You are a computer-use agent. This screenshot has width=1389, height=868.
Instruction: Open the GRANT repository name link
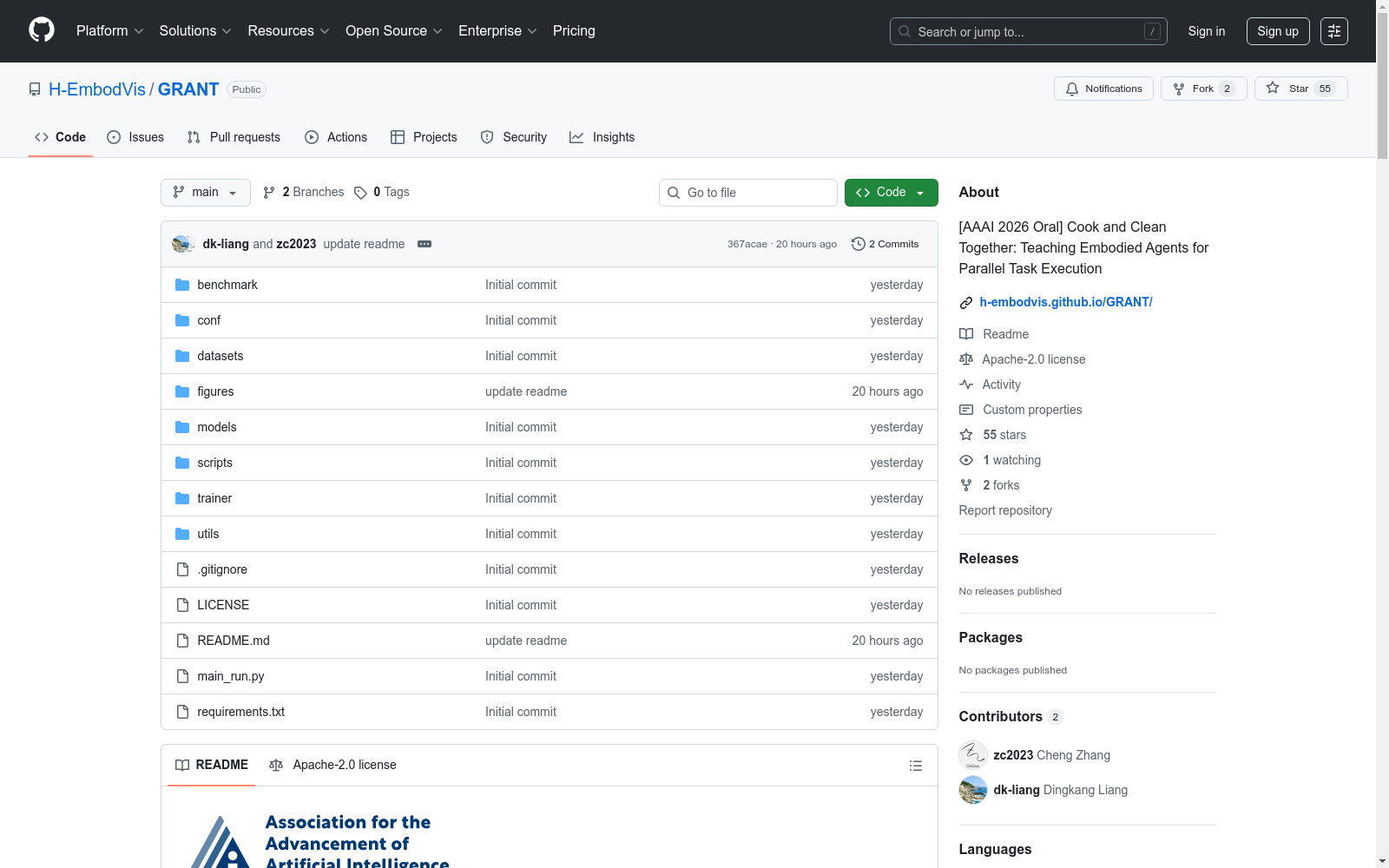[188, 89]
